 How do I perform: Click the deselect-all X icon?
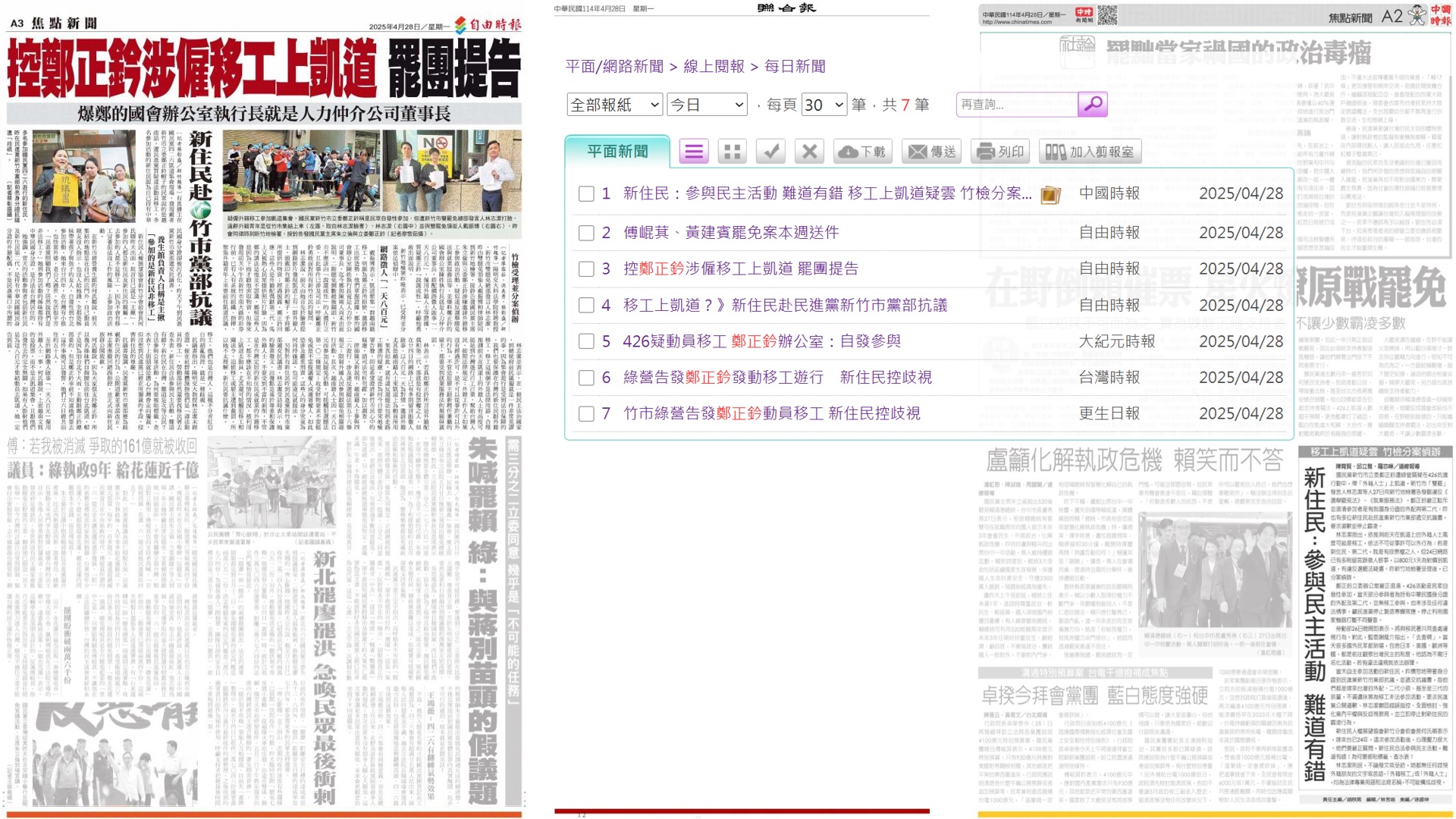click(809, 152)
